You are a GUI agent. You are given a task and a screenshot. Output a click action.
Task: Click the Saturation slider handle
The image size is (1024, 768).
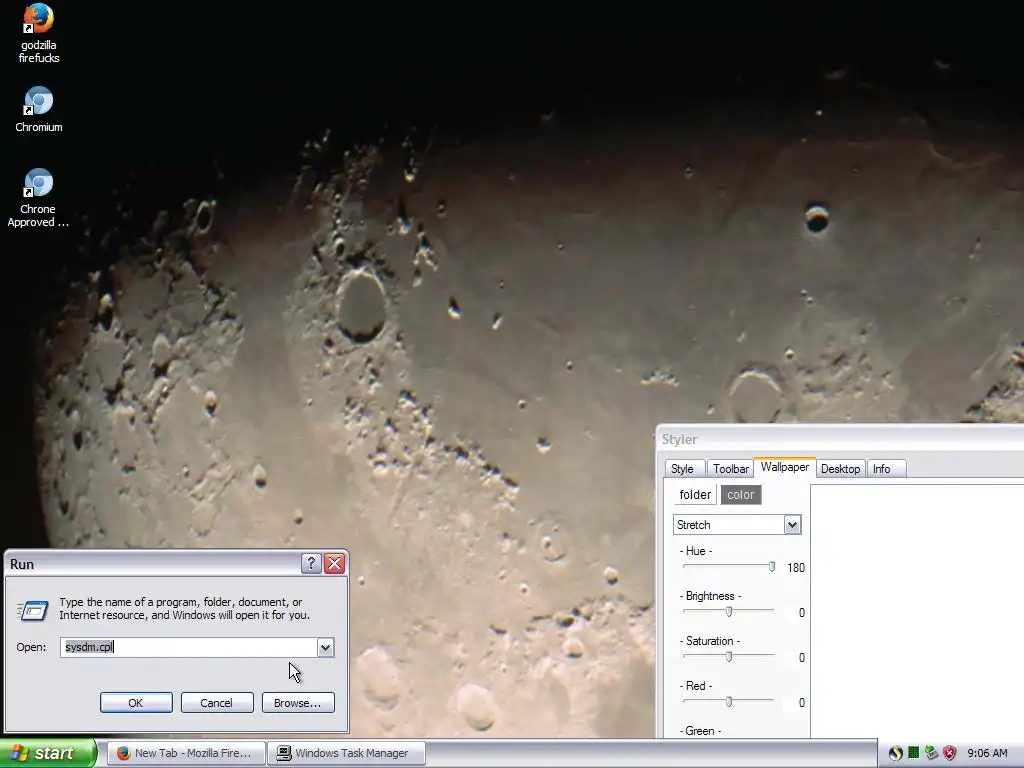[729, 657]
